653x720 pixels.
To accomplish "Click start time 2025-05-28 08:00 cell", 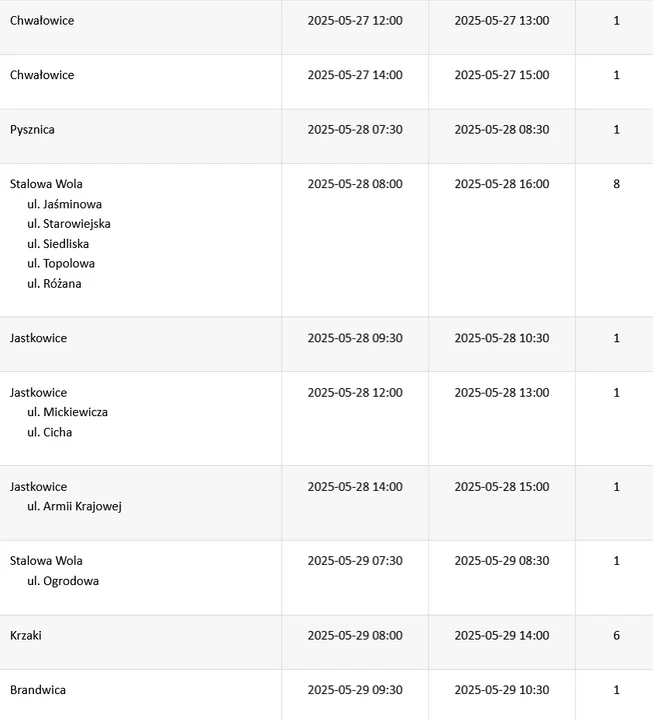I will click(355, 184).
